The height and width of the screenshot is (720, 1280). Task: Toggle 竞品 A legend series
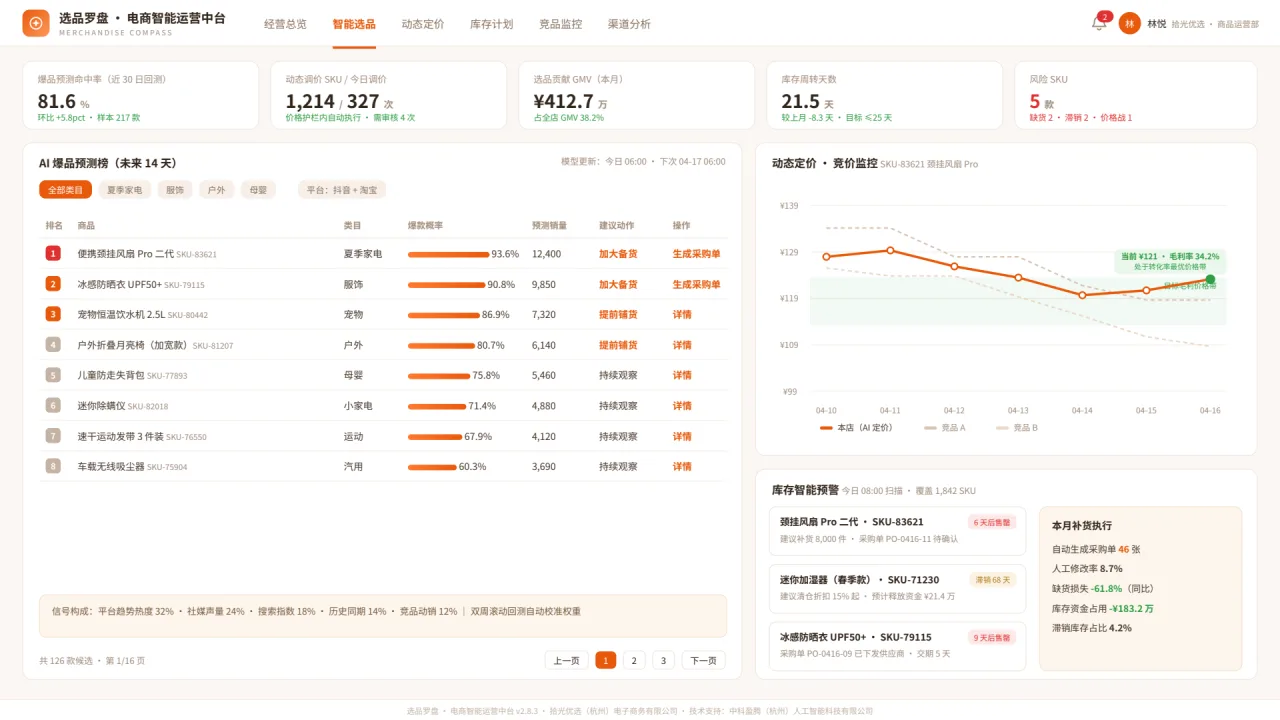[x=945, y=428]
